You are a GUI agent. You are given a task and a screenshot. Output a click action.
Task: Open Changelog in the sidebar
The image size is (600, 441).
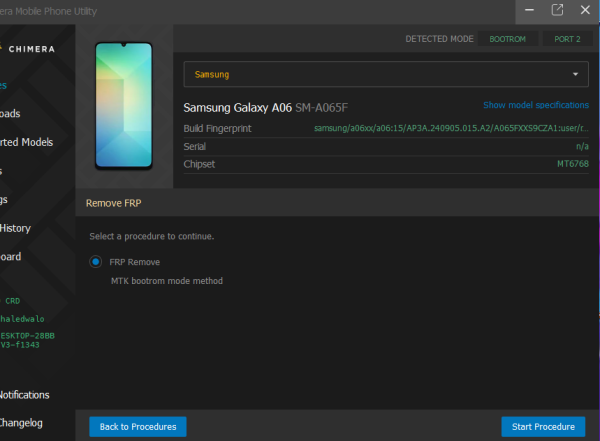(21, 423)
